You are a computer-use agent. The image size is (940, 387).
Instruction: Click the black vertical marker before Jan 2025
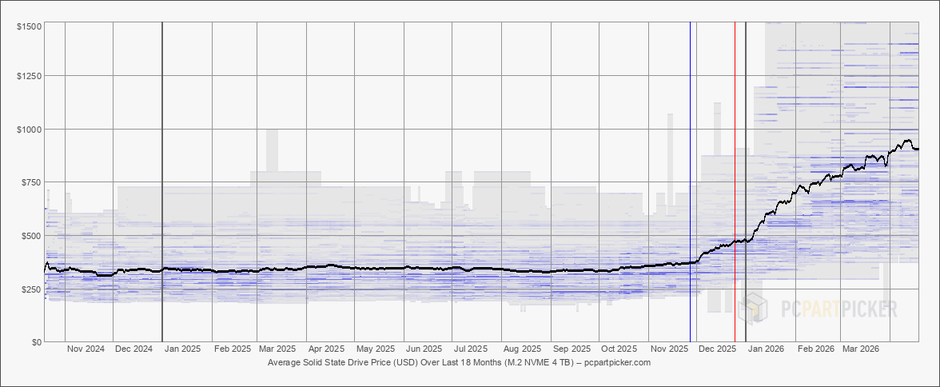[162, 182]
